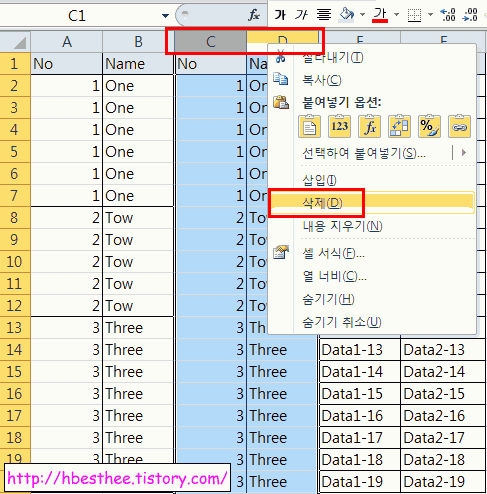
Task: Select row 8 header
Action: pyautogui.click(x=15, y=218)
